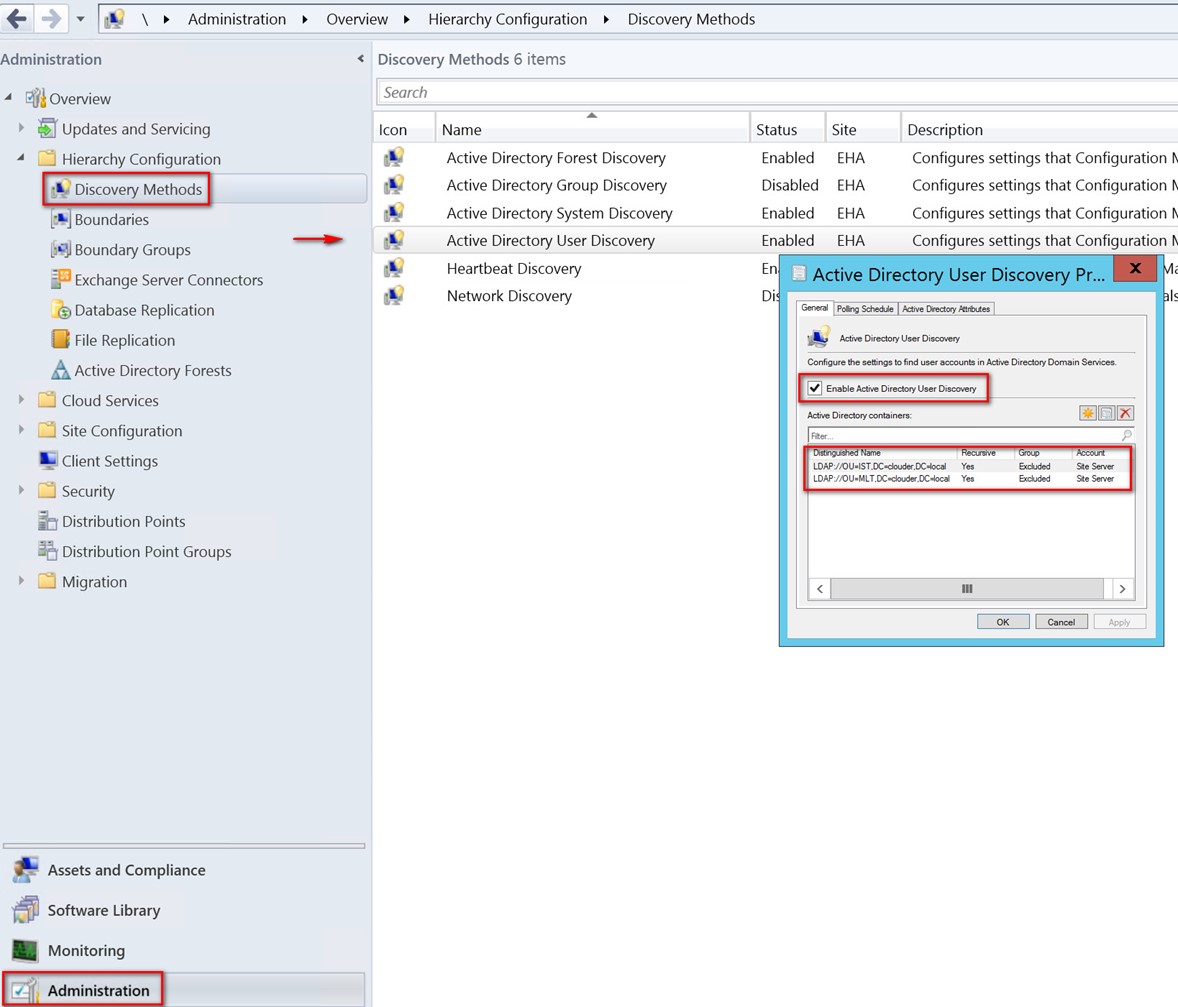1178x1007 pixels.
Task: Collapse the Hierarchy Configuration node
Action: 21,157
